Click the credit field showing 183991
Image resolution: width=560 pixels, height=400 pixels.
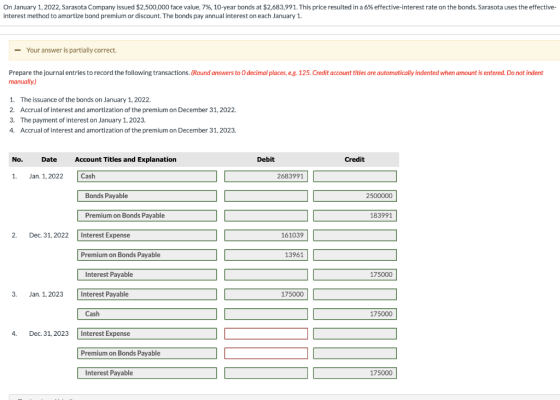coord(355,216)
